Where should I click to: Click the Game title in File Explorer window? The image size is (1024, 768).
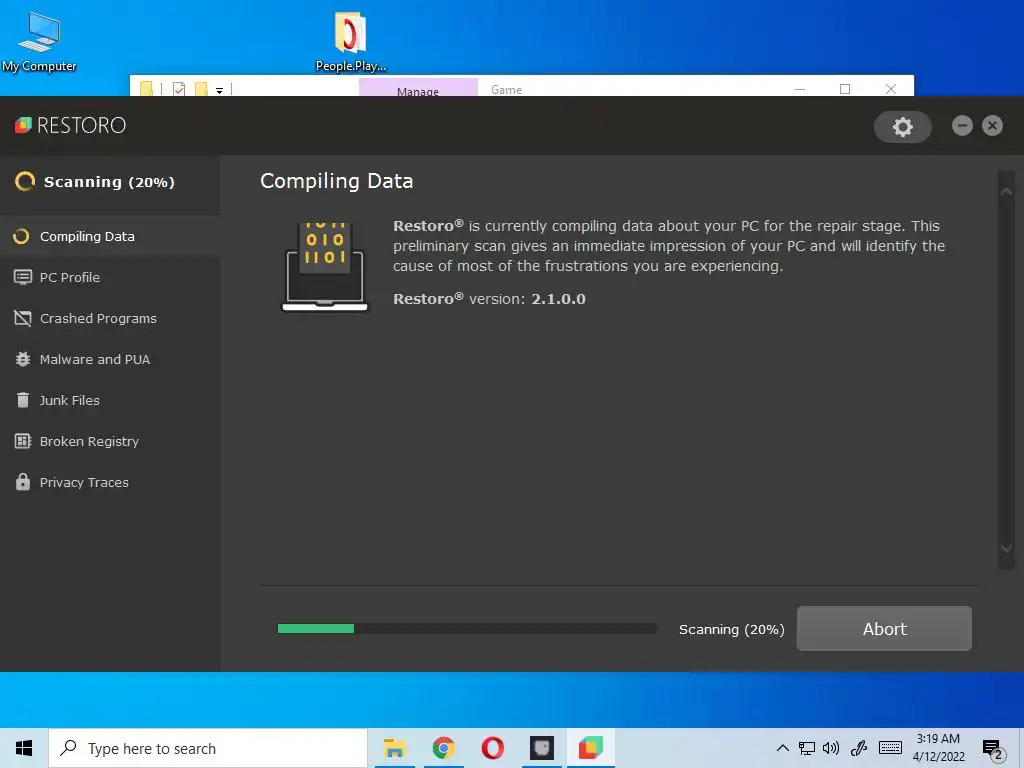click(x=506, y=89)
